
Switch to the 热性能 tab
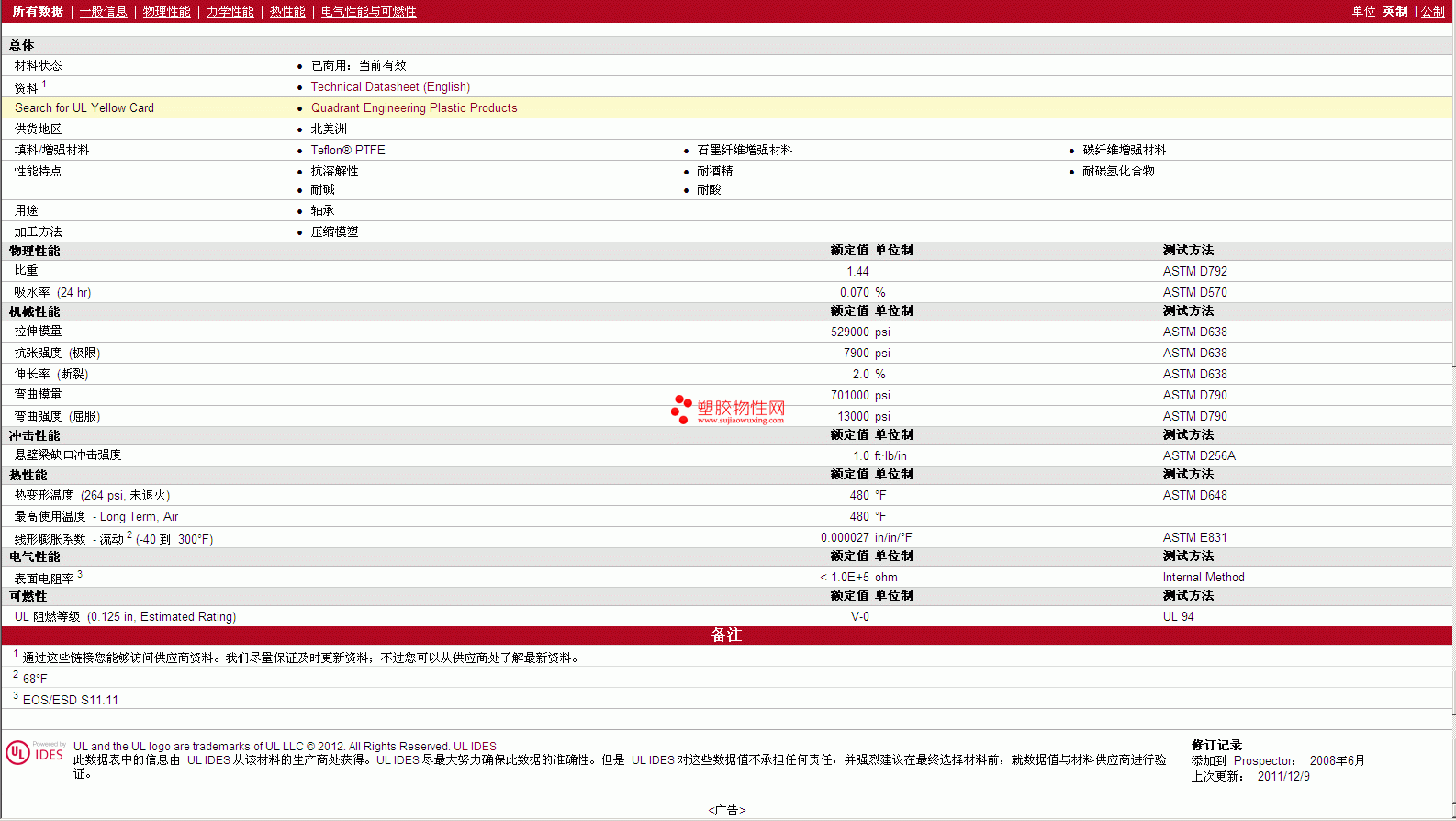click(287, 12)
